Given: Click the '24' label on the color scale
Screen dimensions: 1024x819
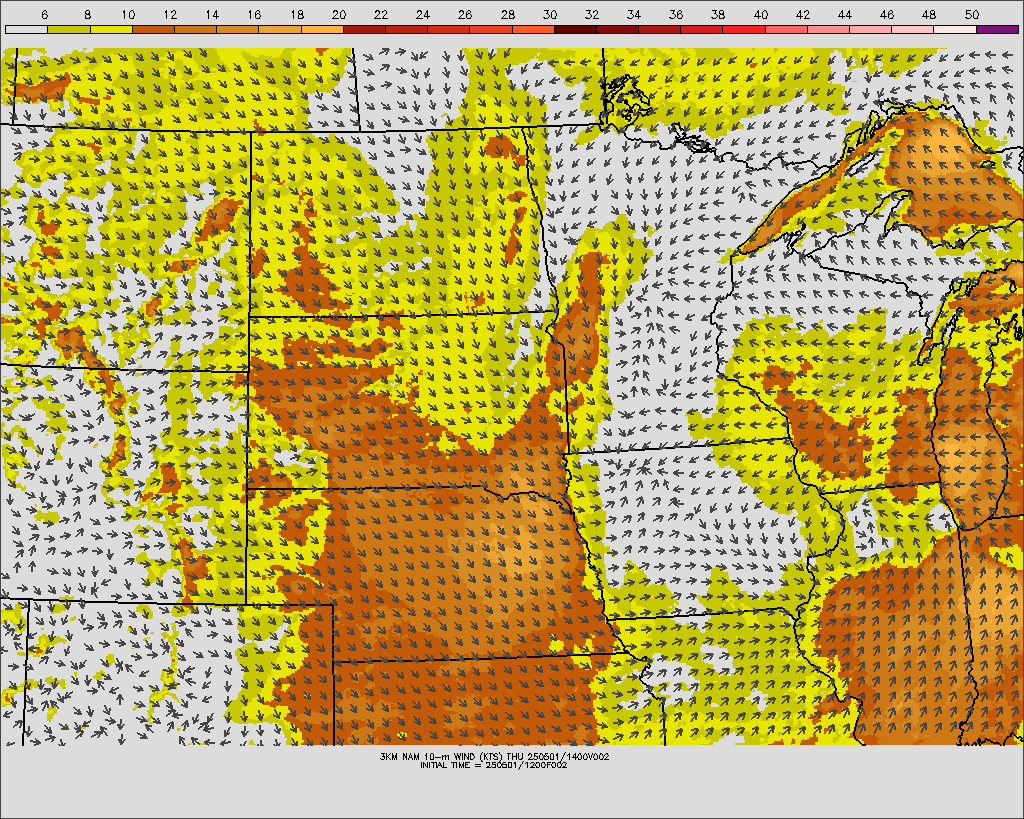Looking at the screenshot, I should click(x=424, y=14).
